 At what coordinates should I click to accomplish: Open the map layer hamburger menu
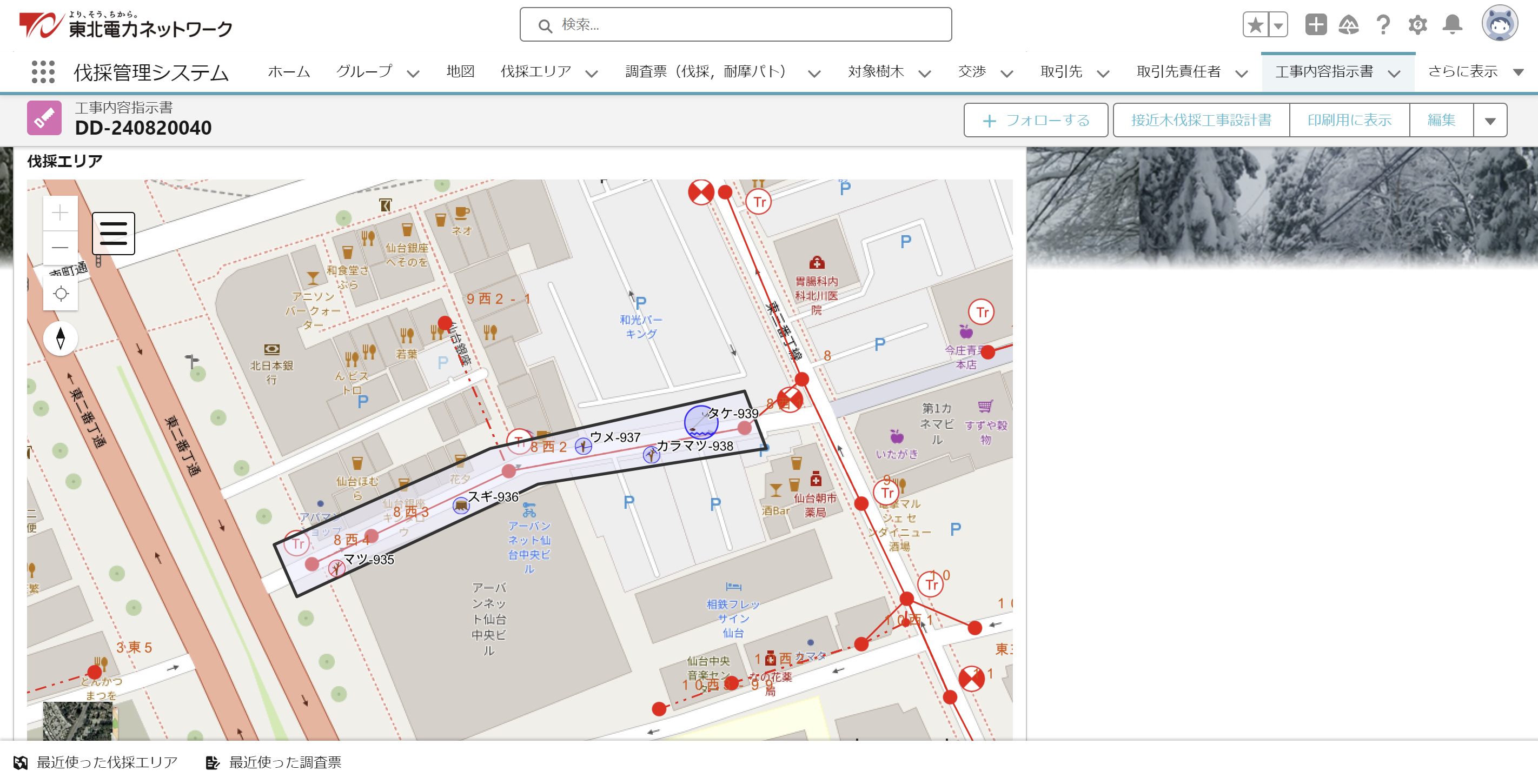[114, 234]
